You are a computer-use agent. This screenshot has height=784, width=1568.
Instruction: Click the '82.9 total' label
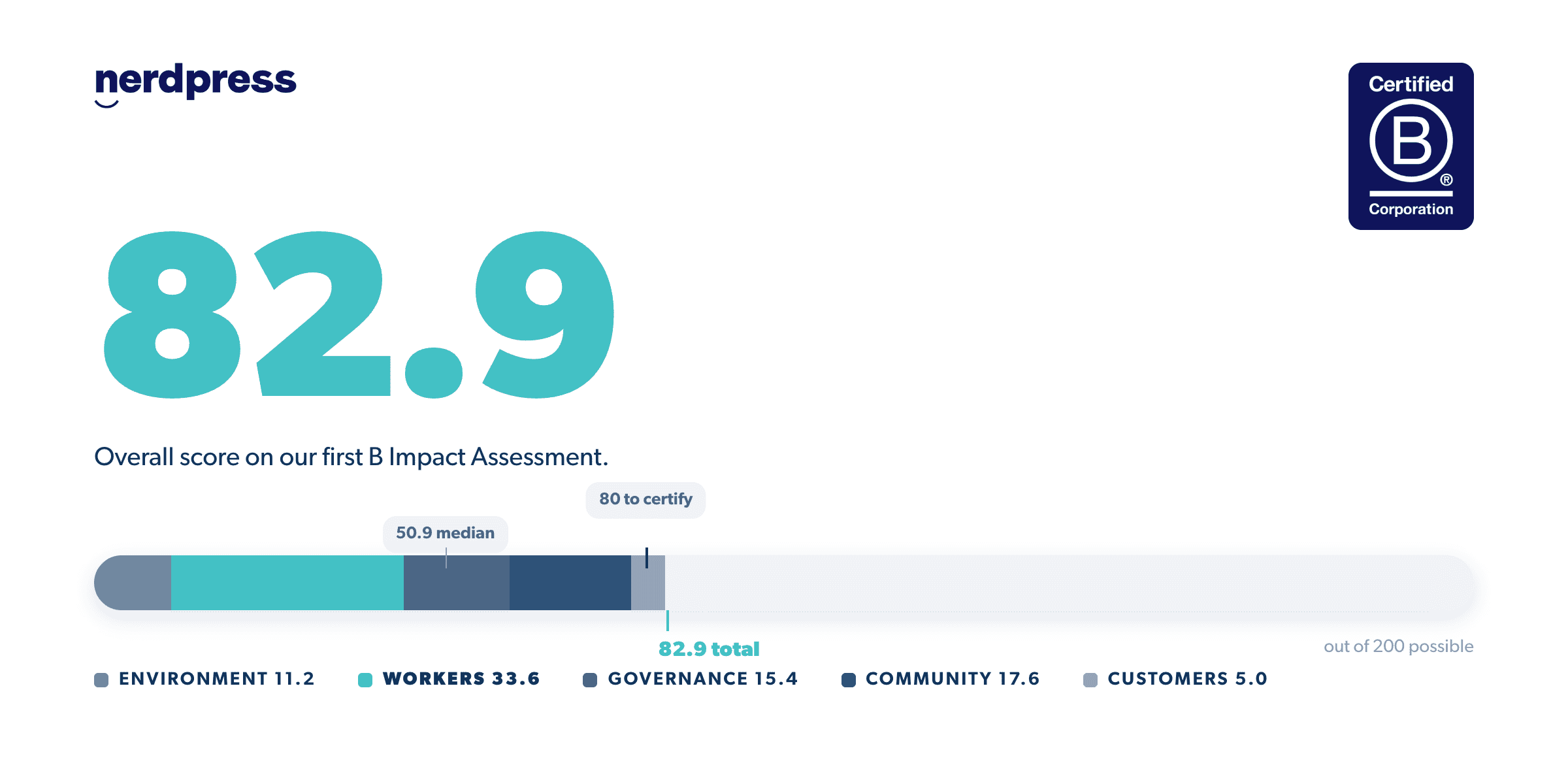pos(709,649)
